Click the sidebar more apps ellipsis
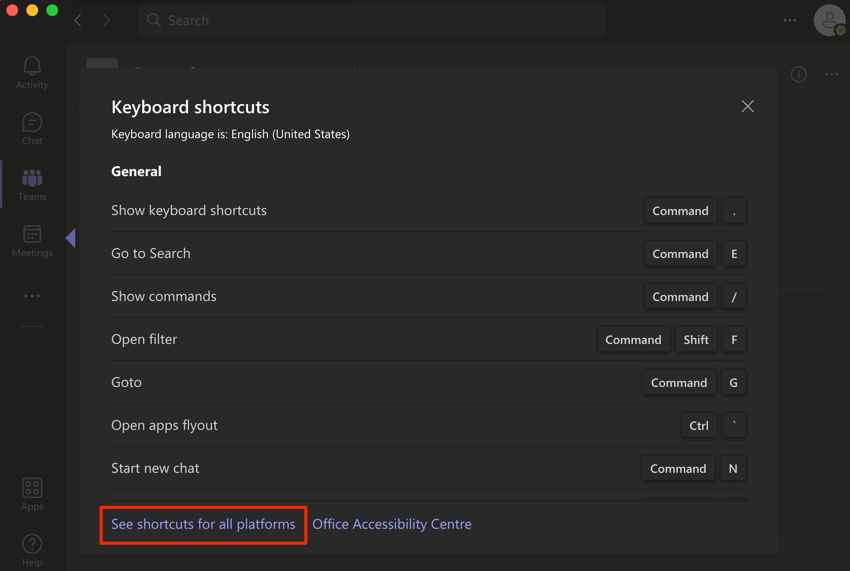 pyautogui.click(x=32, y=296)
